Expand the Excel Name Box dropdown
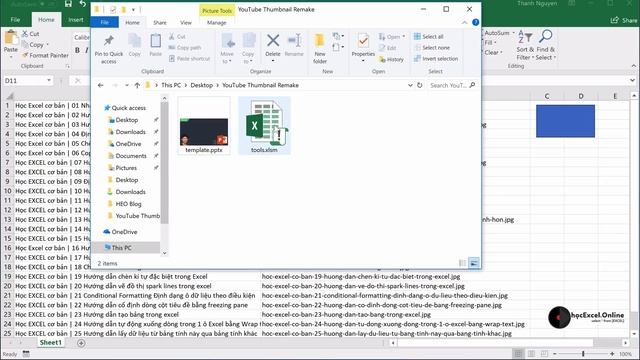 49,80
